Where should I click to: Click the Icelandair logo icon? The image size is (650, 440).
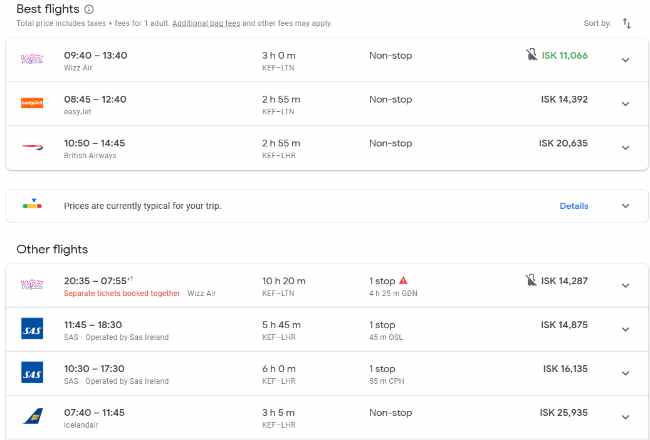[x=32, y=416]
